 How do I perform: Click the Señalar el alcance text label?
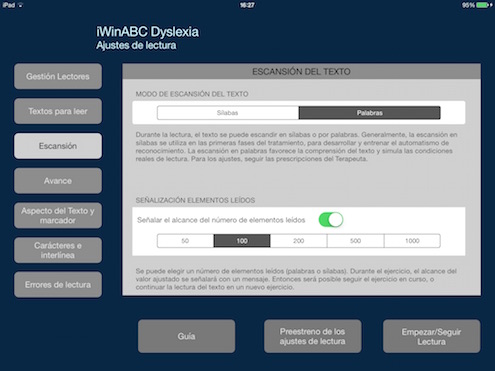pyautogui.click(x=221, y=220)
